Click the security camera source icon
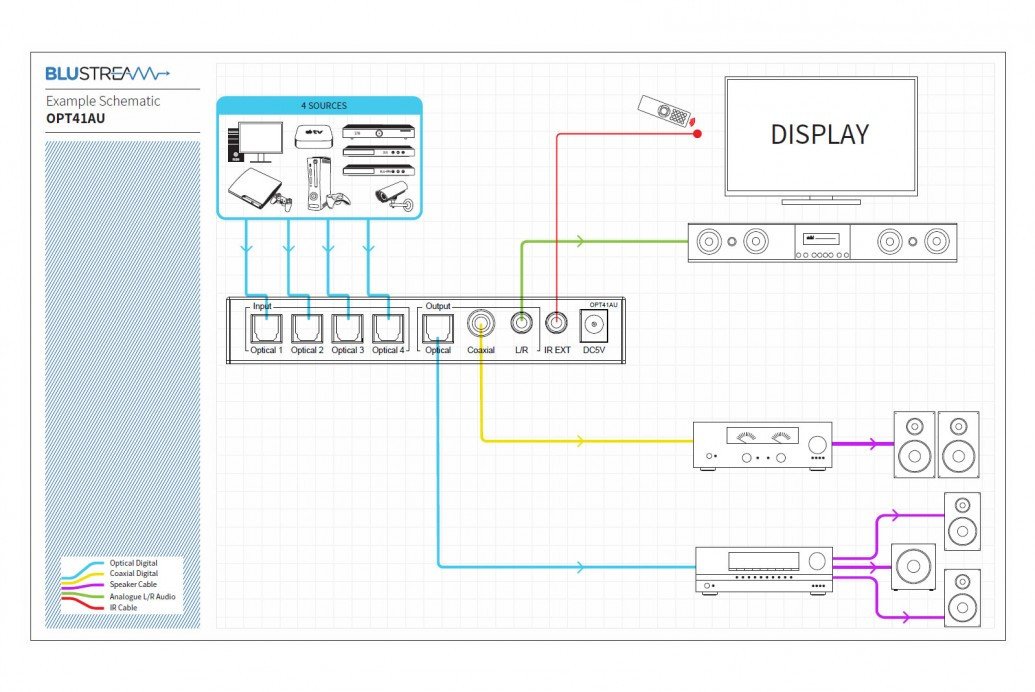Image resolution: width=1035 pixels, height=692 pixels. pyautogui.click(x=393, y=194)
